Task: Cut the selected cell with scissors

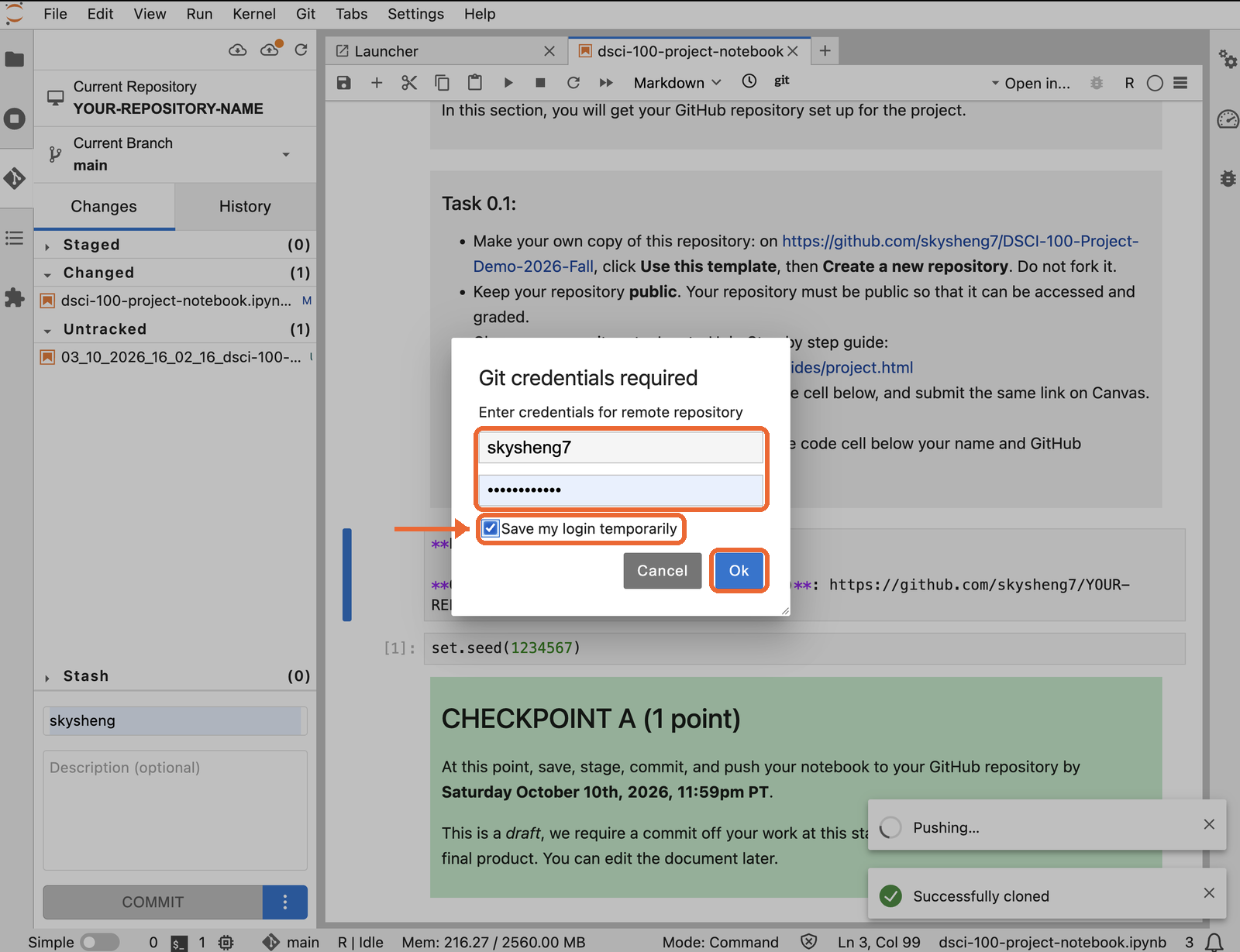Action: point(409,82)
